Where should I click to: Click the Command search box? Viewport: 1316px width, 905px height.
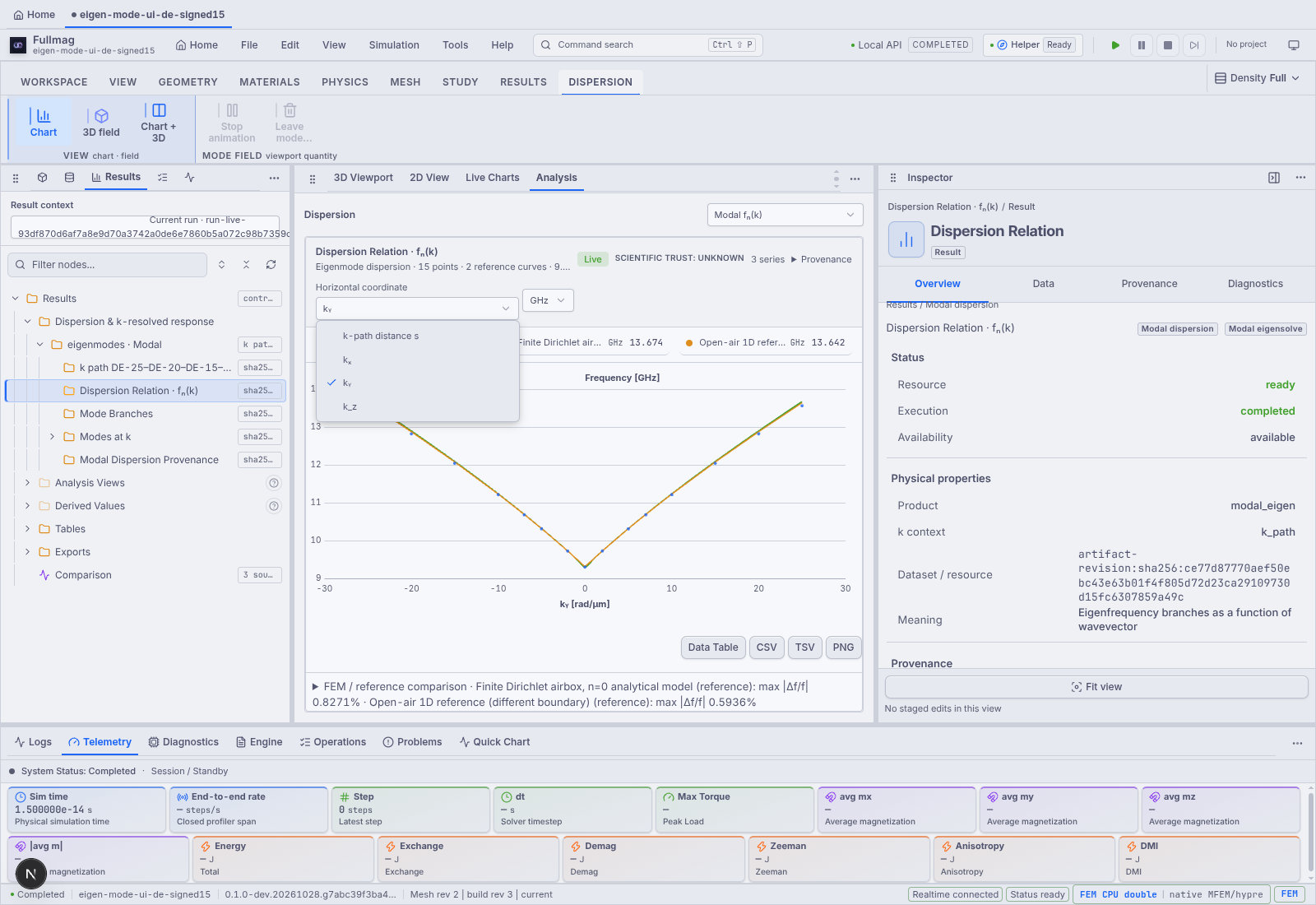(x=648, y=45)
